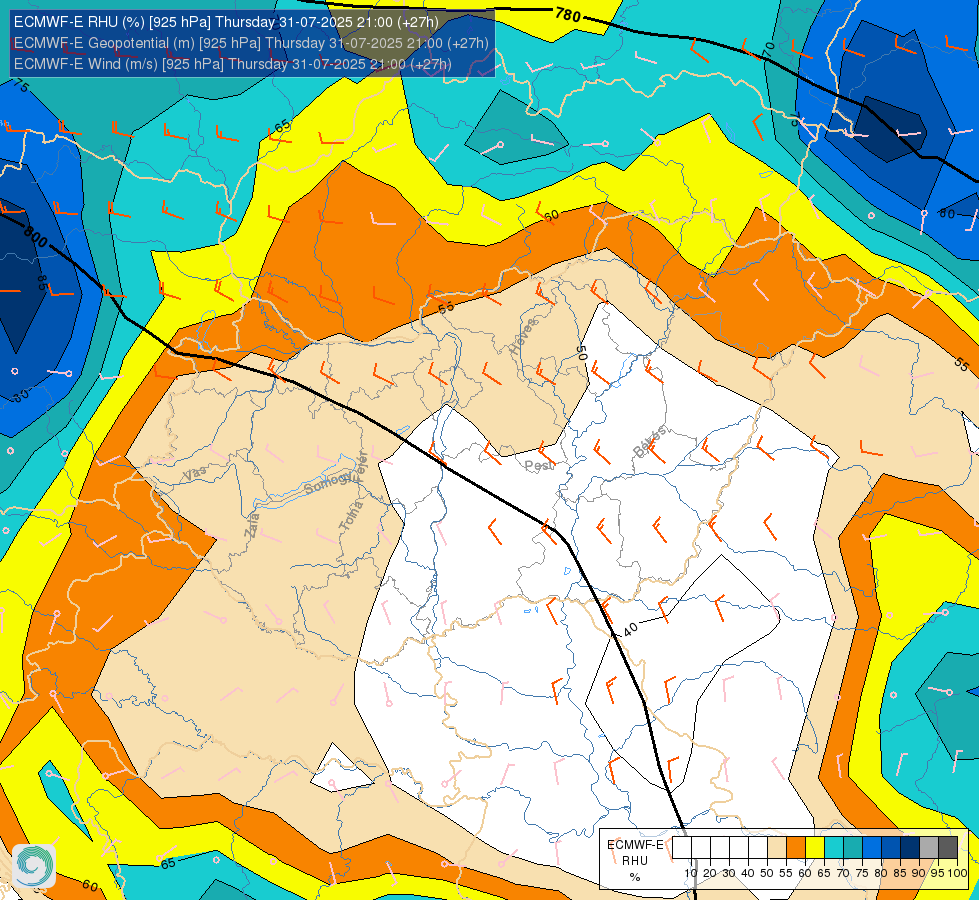Screen dimensions: 979x900
Task: Click the Vas county label
Action: [x=195, y=473]
